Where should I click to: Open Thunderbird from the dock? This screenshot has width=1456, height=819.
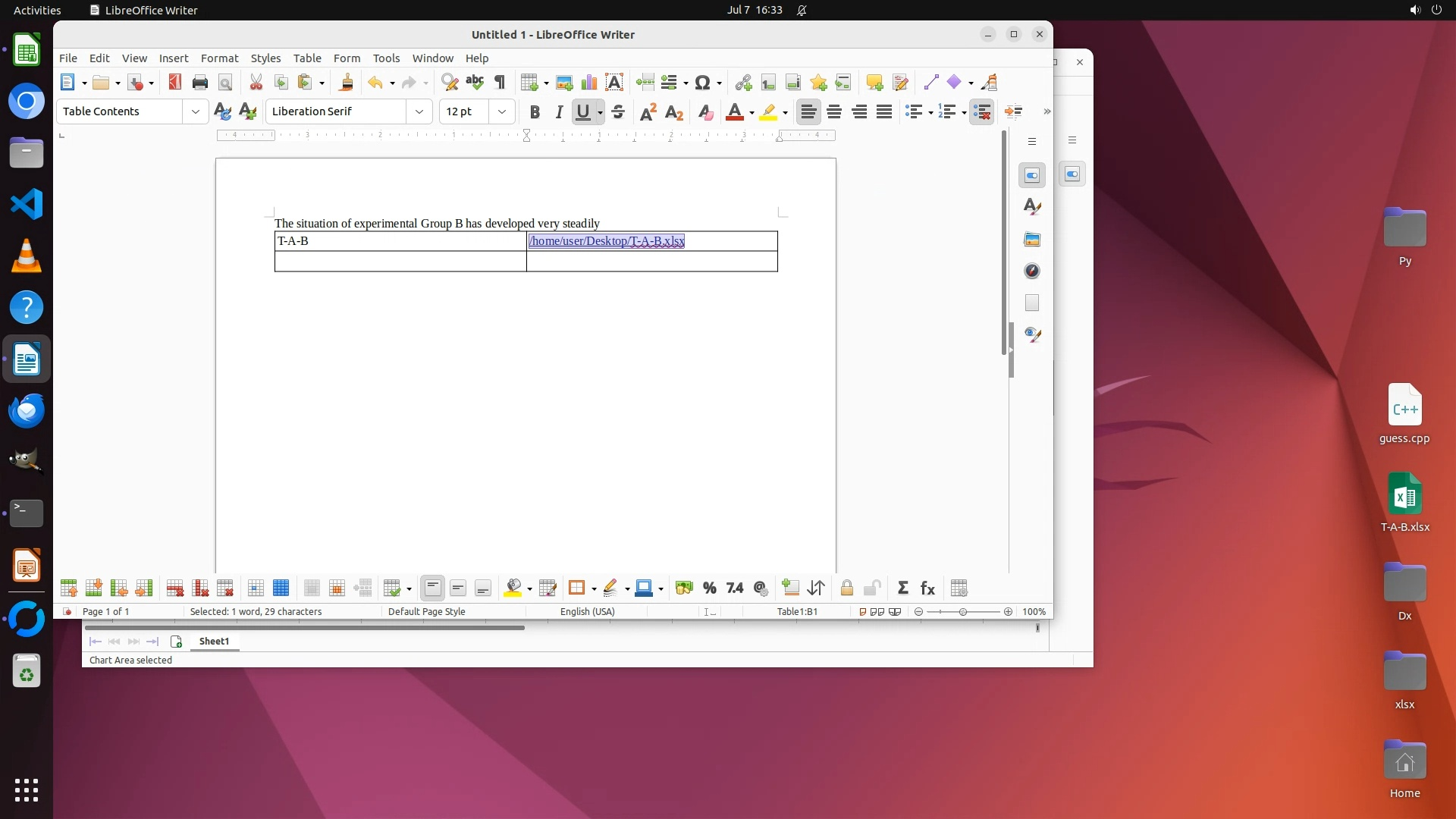27,410
